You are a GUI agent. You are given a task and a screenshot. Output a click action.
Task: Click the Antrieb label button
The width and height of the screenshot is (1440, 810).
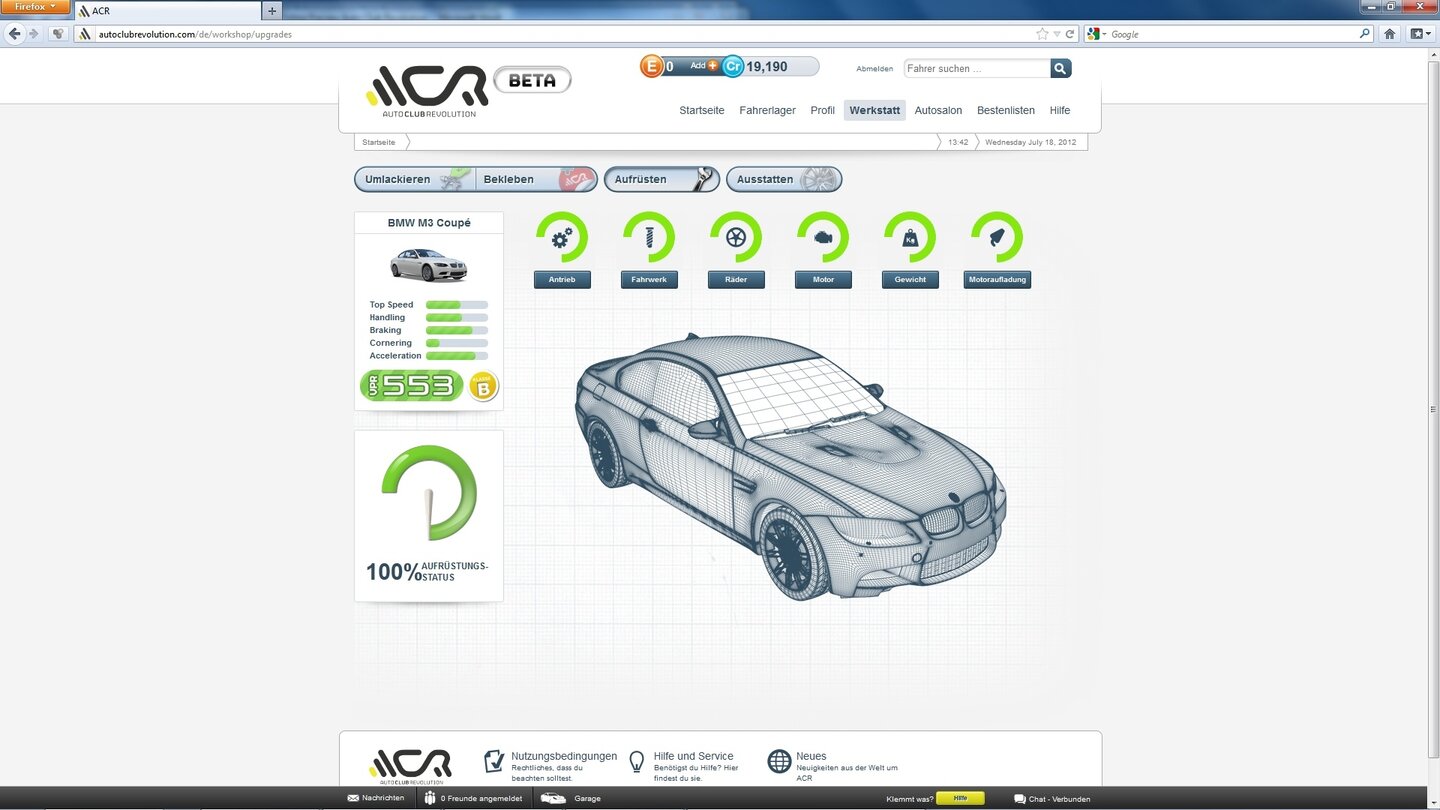562,280
